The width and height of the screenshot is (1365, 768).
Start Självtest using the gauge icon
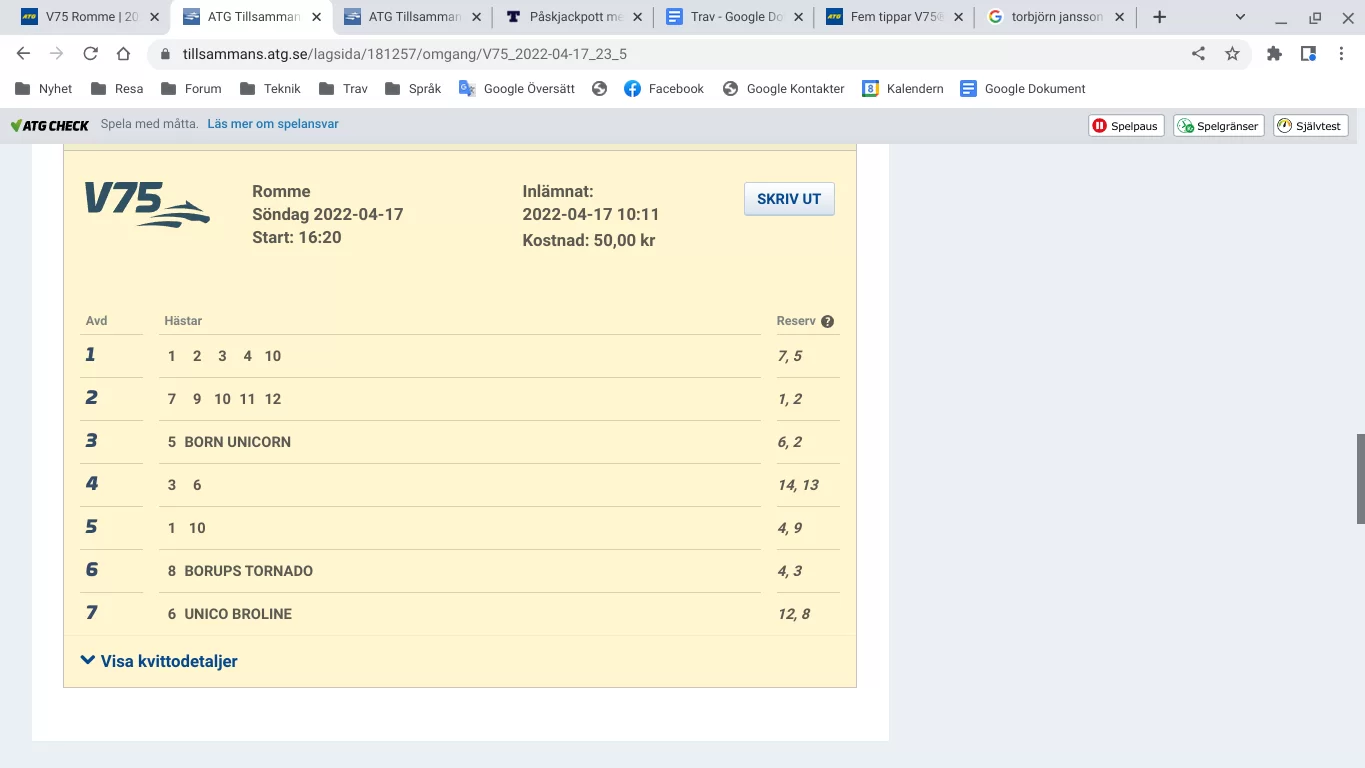point(1283,125)
